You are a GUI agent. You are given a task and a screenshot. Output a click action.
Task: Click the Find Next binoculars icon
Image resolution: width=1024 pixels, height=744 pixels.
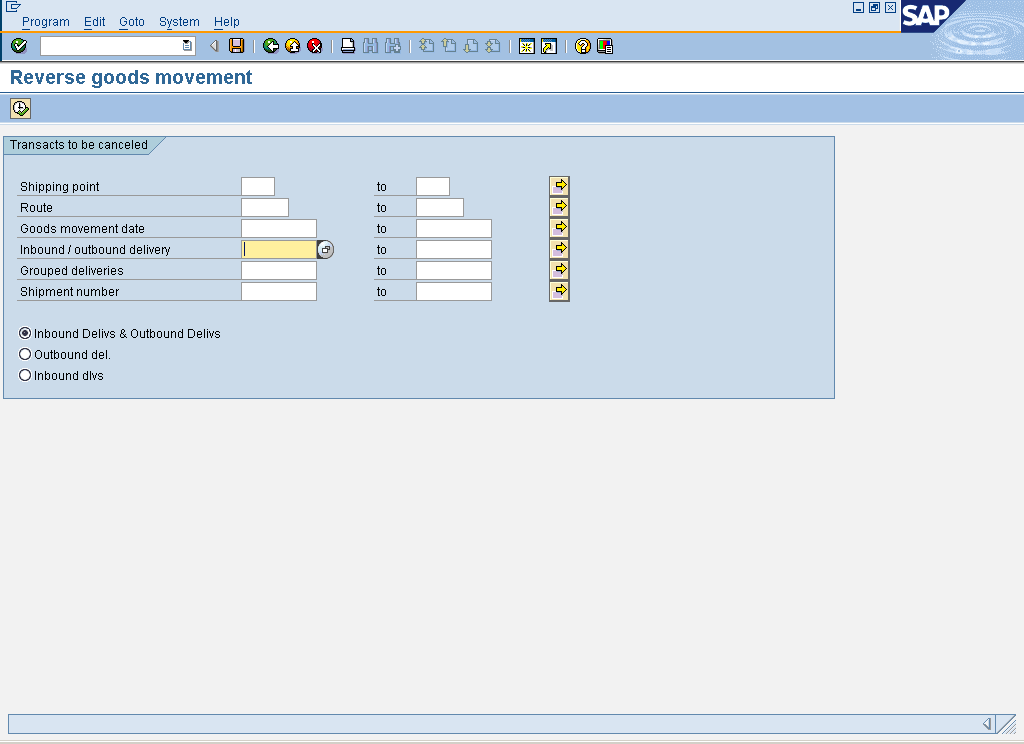(x=392, y=46)
